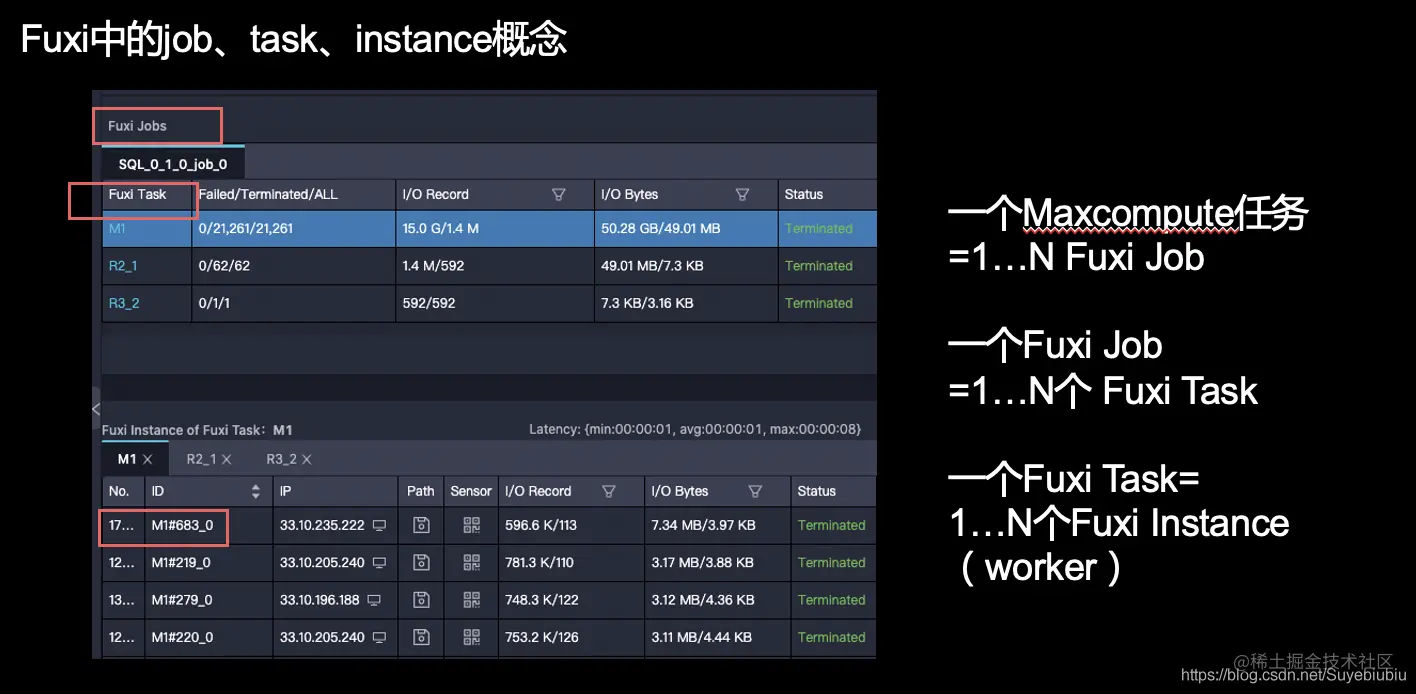Click the Terminated status of M1 task

click(819, 228)
